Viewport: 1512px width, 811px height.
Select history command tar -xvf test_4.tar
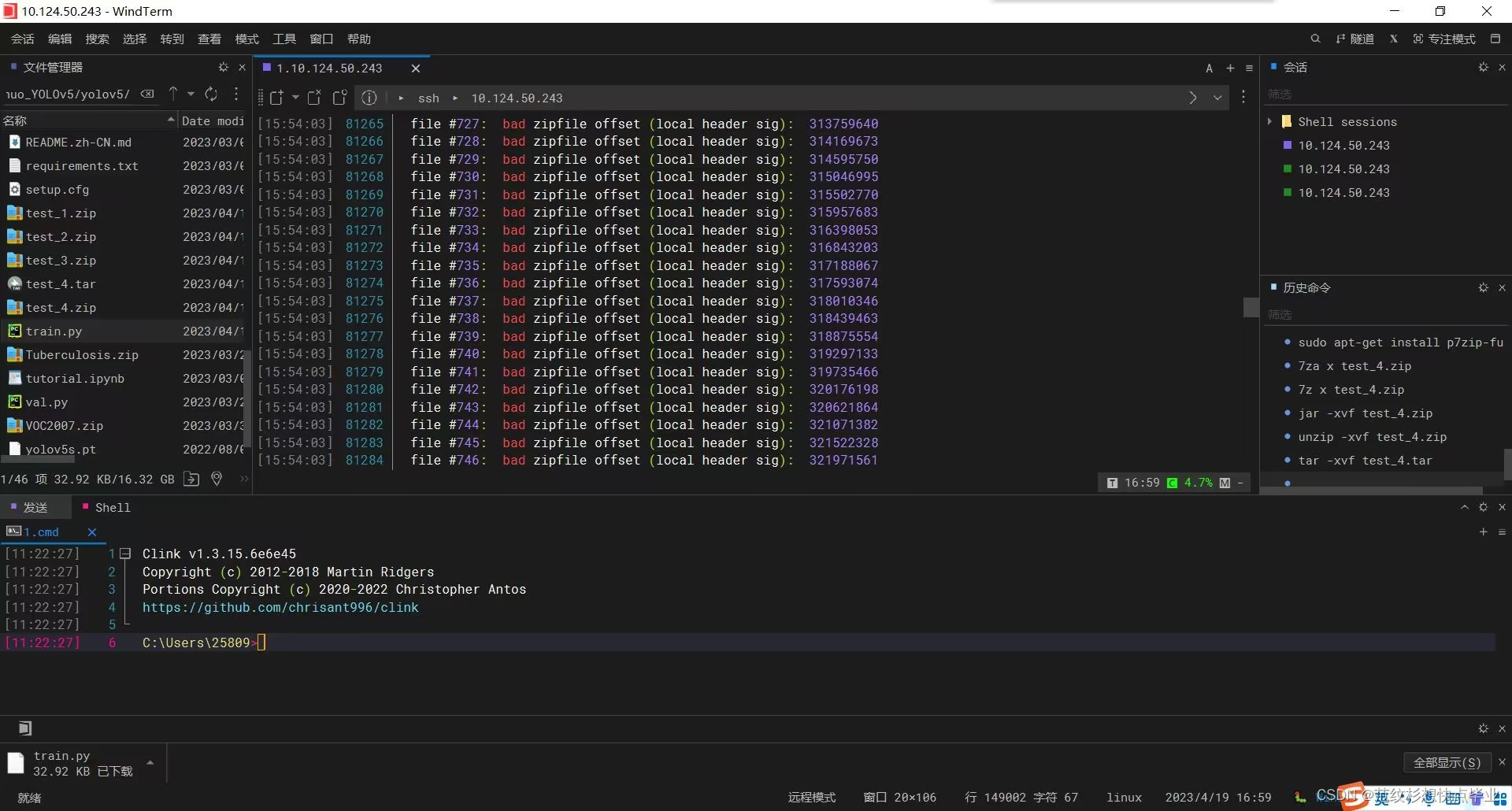coord(1365,461)
